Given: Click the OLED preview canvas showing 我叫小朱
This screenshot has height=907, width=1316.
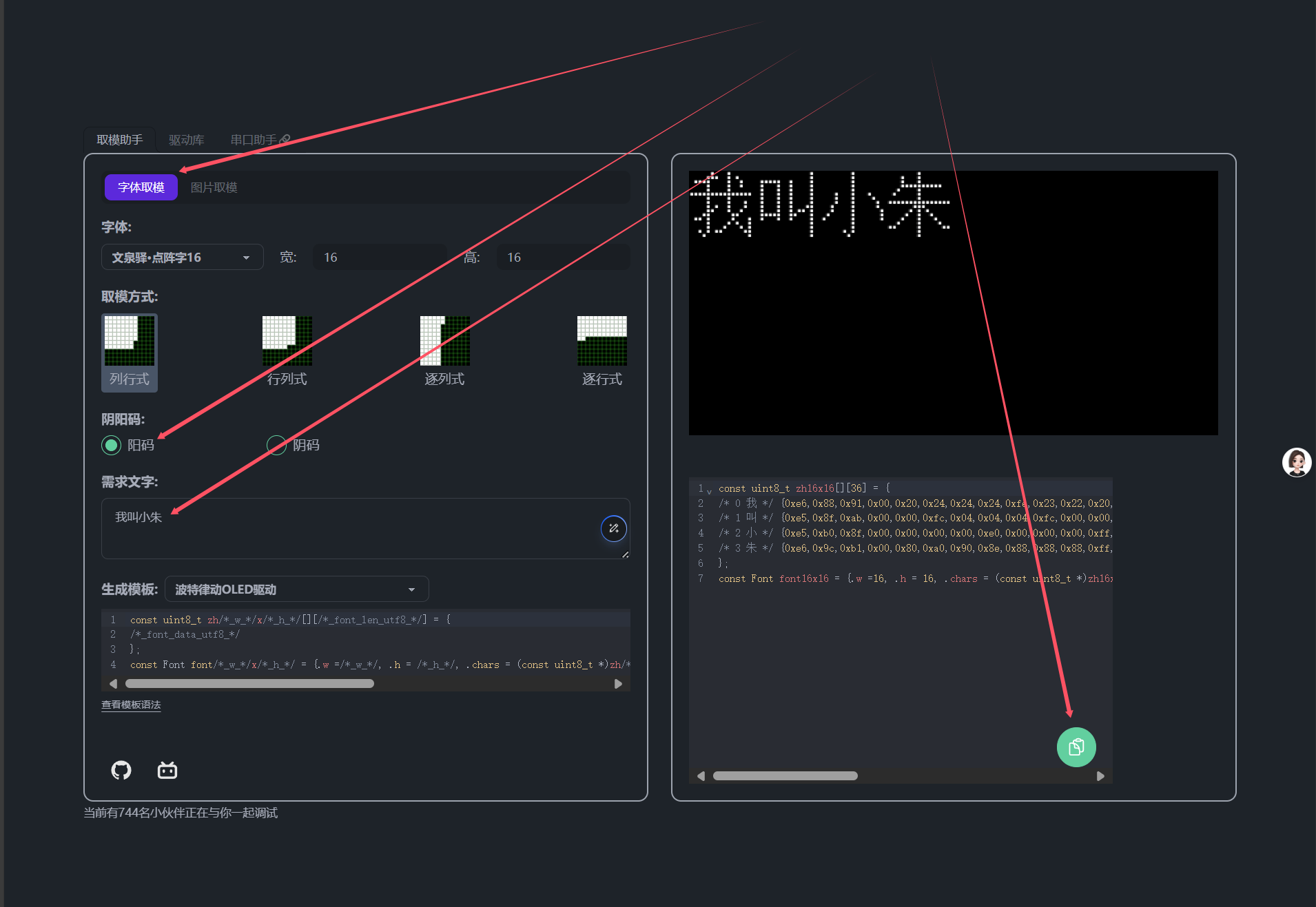Looking at the screenshot, I should pyautogui.click(x=953, y=302).
